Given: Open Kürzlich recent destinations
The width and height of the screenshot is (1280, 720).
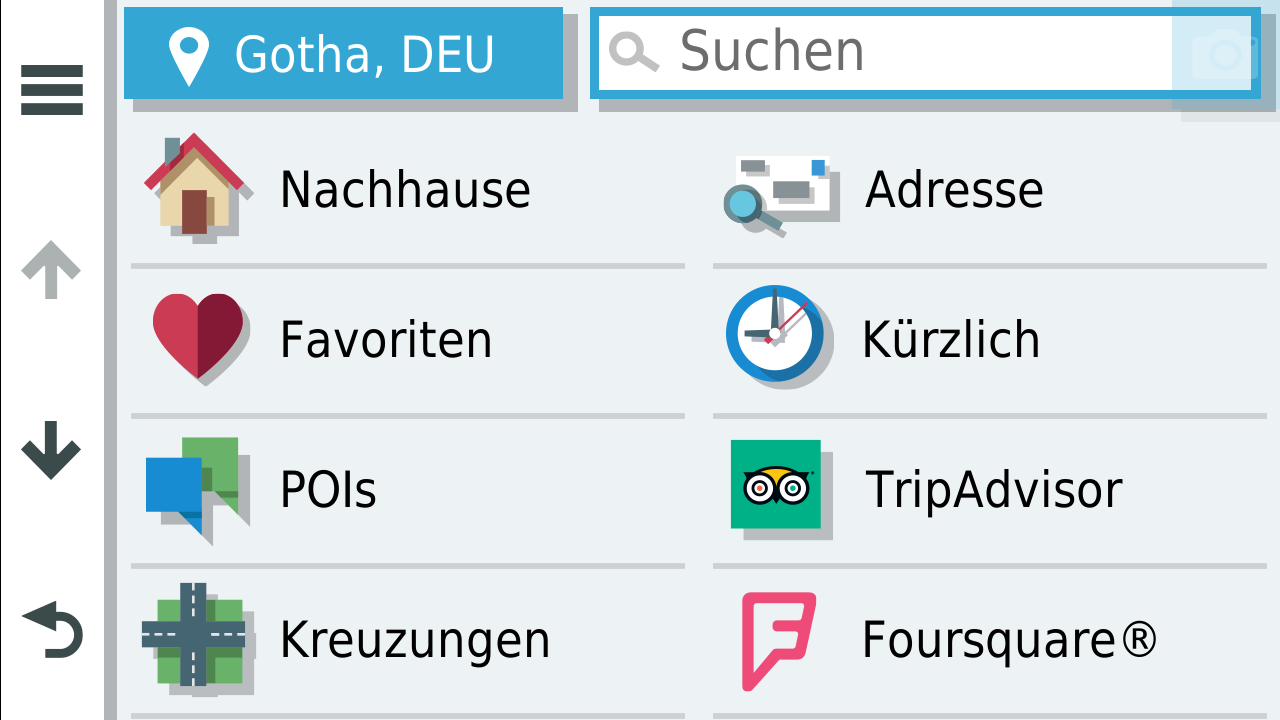Looking at the screenshot, I should 951,340.
